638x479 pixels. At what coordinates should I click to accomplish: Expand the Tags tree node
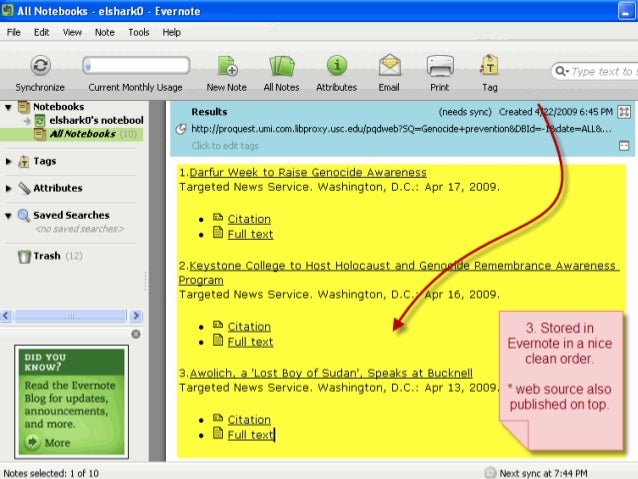pos(8,161)
